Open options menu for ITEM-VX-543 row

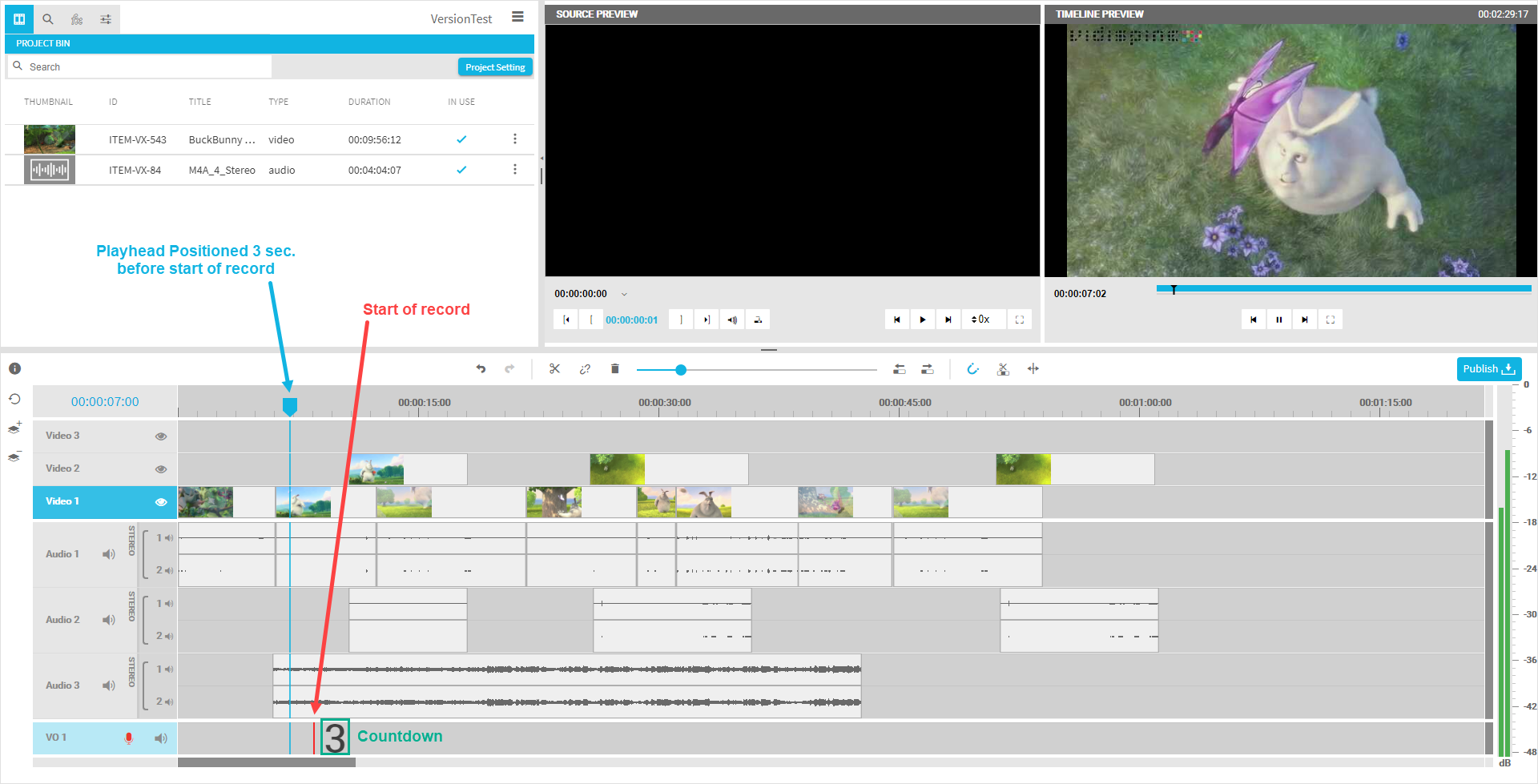point(515,139)
